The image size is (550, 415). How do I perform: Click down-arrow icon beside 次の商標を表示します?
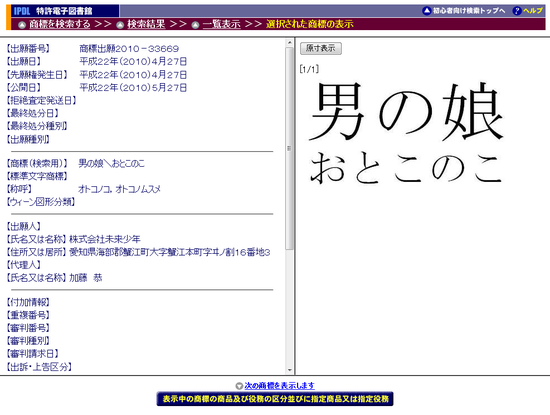click(x=239, y=386)
